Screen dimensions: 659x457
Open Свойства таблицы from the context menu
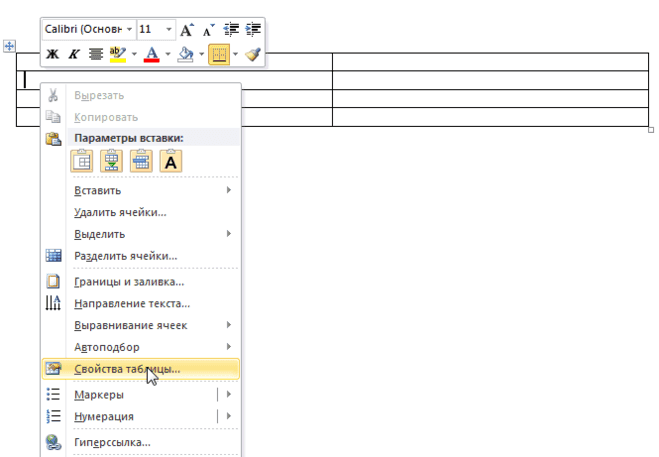click(x=127, y=369)
